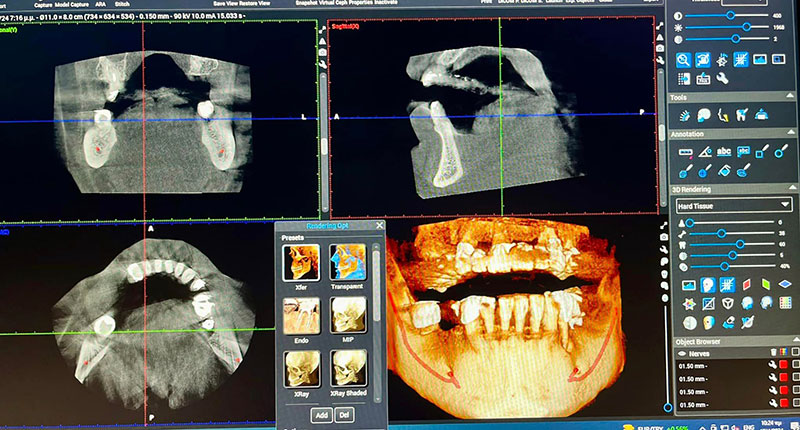This screenshot has width=800, height=430.
Task: Select the Transparent rendering preset thumbnail
Action: point(347,262)
